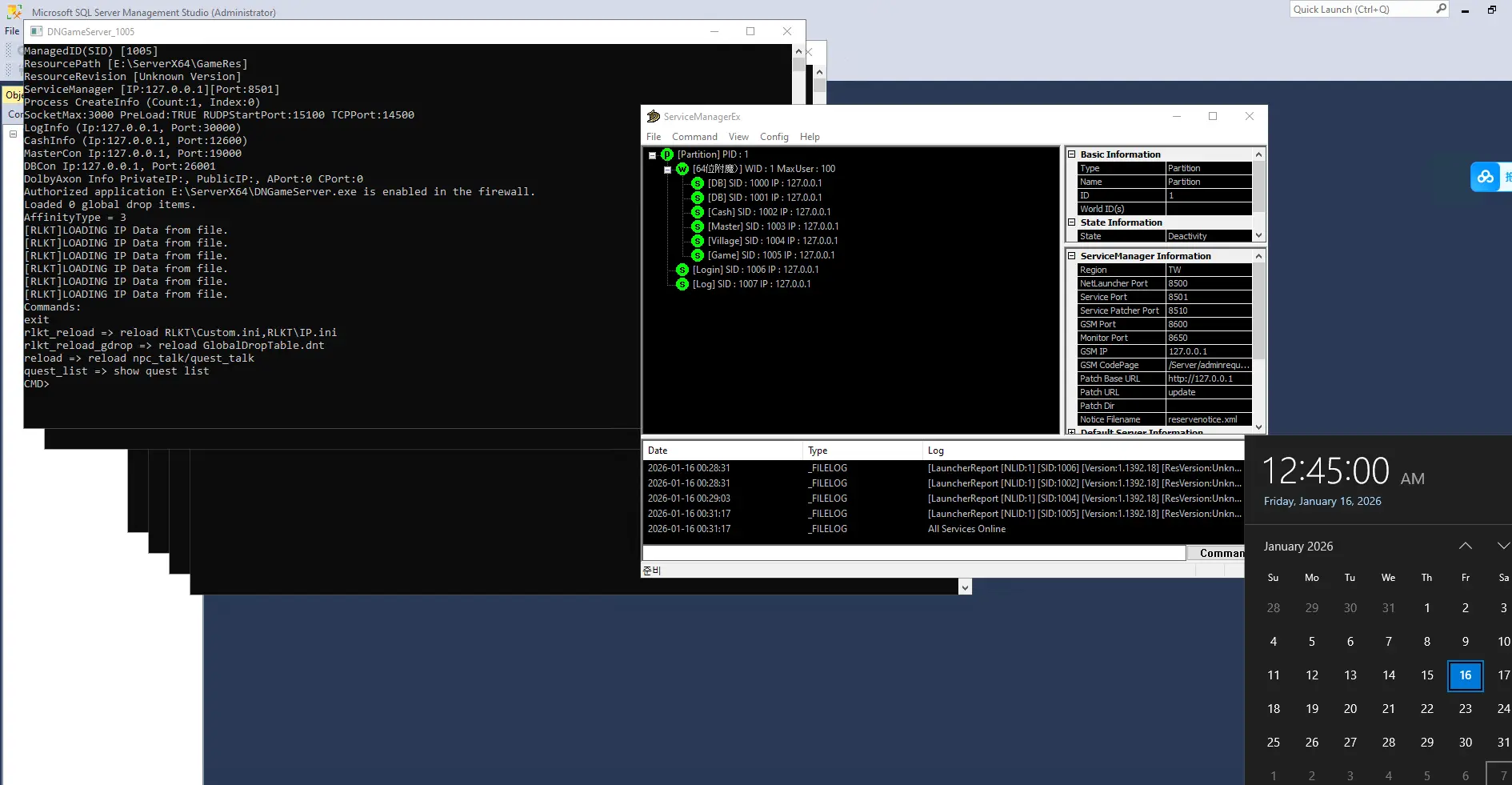This screenshot has height=785, width=1512.
Task: Go to previous month in calendar
Action: coord(1466,546)
